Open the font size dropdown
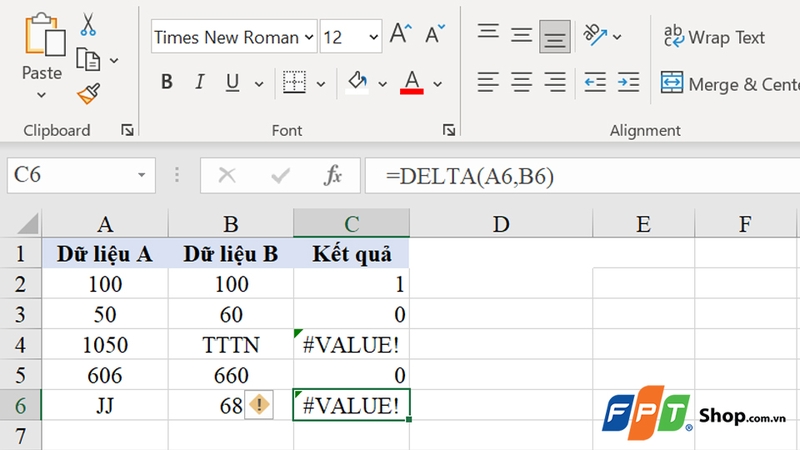Screen dimensions: 800x450 (x=373, y=37)
